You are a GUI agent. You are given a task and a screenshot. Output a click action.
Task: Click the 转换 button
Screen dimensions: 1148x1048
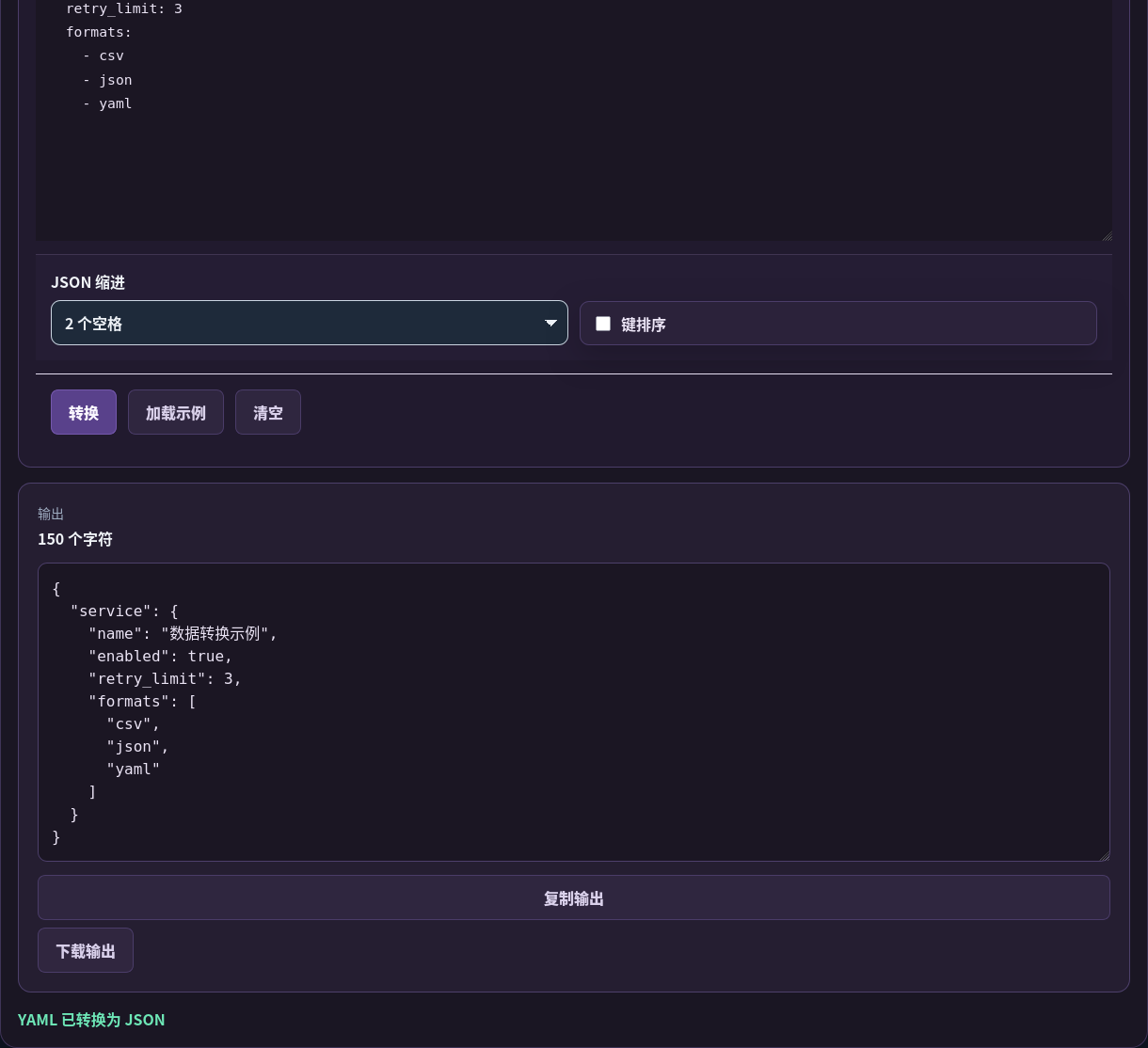(x=84, y=412)
